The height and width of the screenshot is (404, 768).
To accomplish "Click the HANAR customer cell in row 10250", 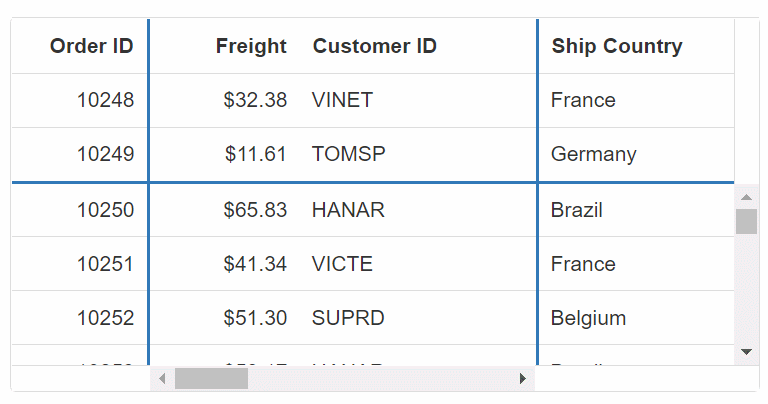I will coord(348,210).
